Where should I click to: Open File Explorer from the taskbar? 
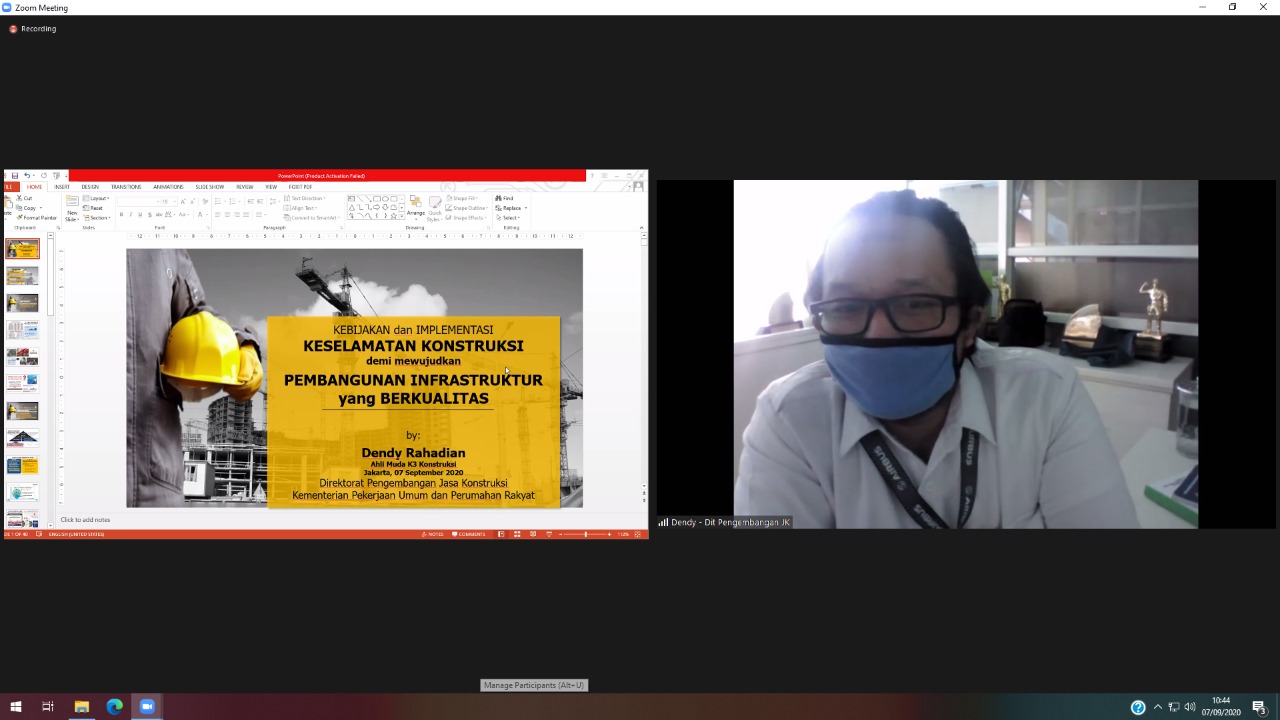[81, 707]
